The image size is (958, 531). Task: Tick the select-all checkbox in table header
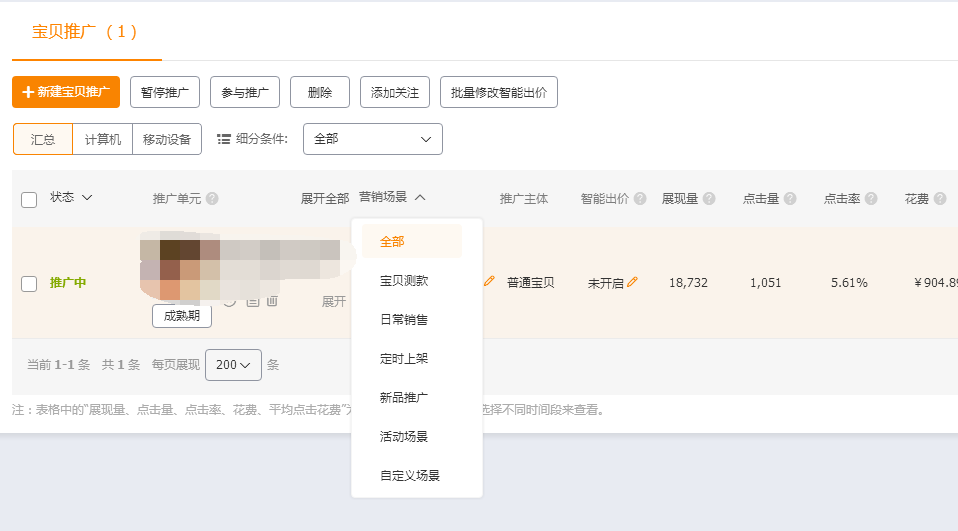29,200
